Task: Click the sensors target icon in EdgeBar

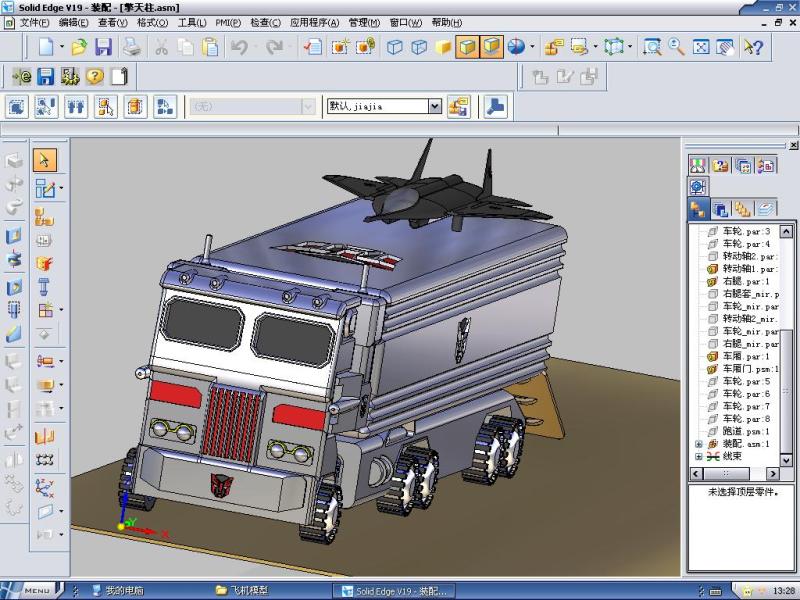Action: (x=698, y=187)
